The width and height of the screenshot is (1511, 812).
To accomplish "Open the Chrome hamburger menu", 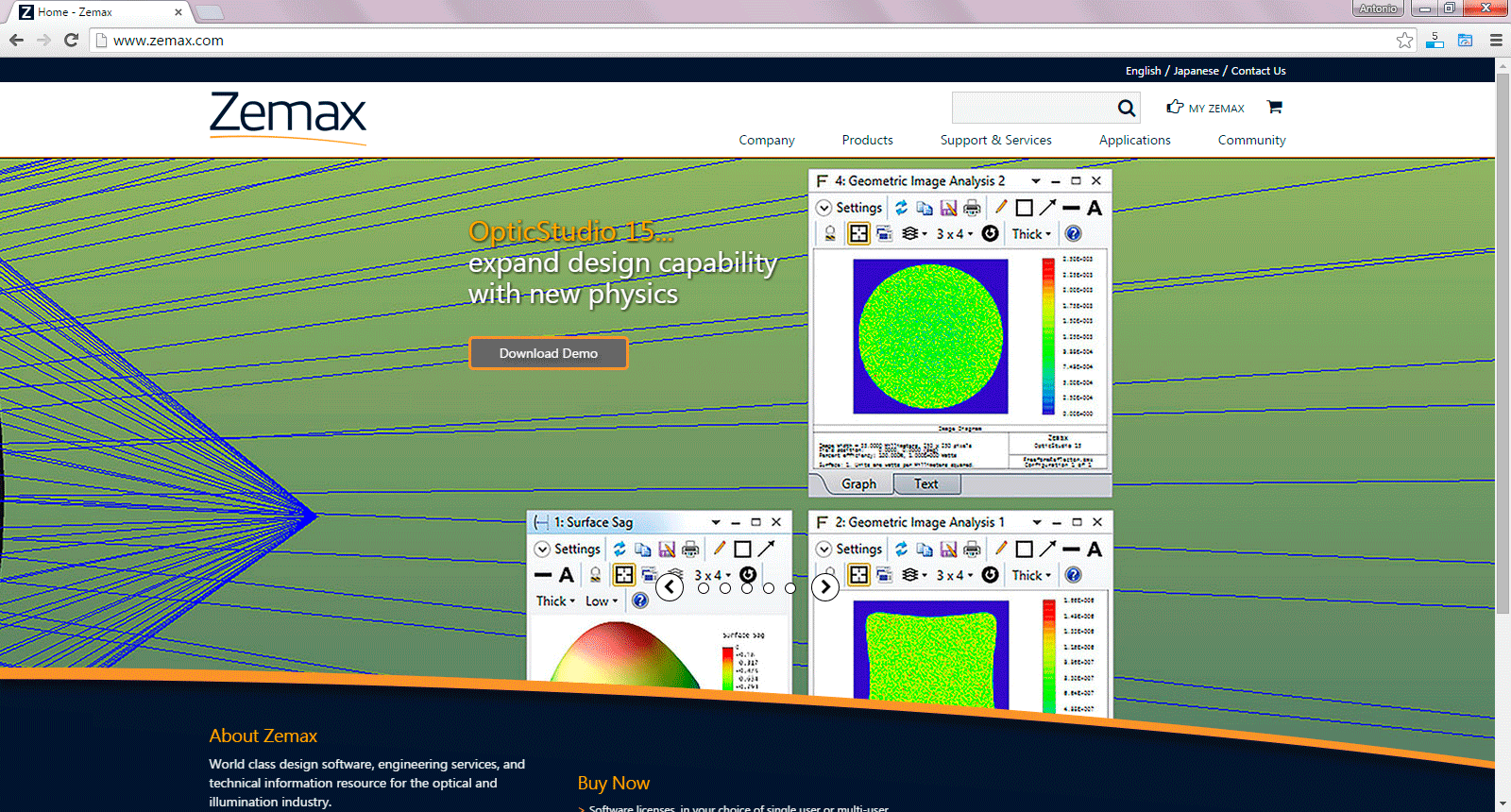I will (x=1496, y=40).
